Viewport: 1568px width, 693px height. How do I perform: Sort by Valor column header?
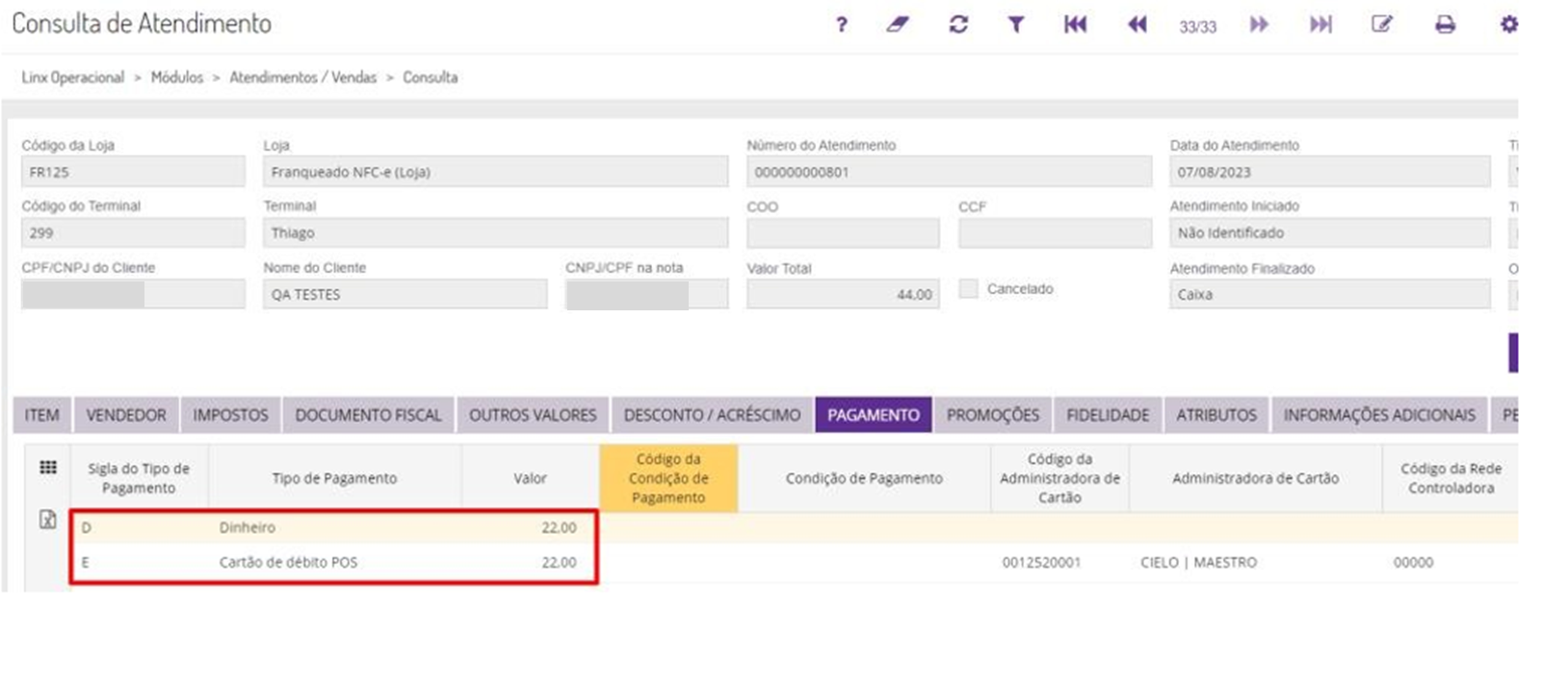coord(530,478)
